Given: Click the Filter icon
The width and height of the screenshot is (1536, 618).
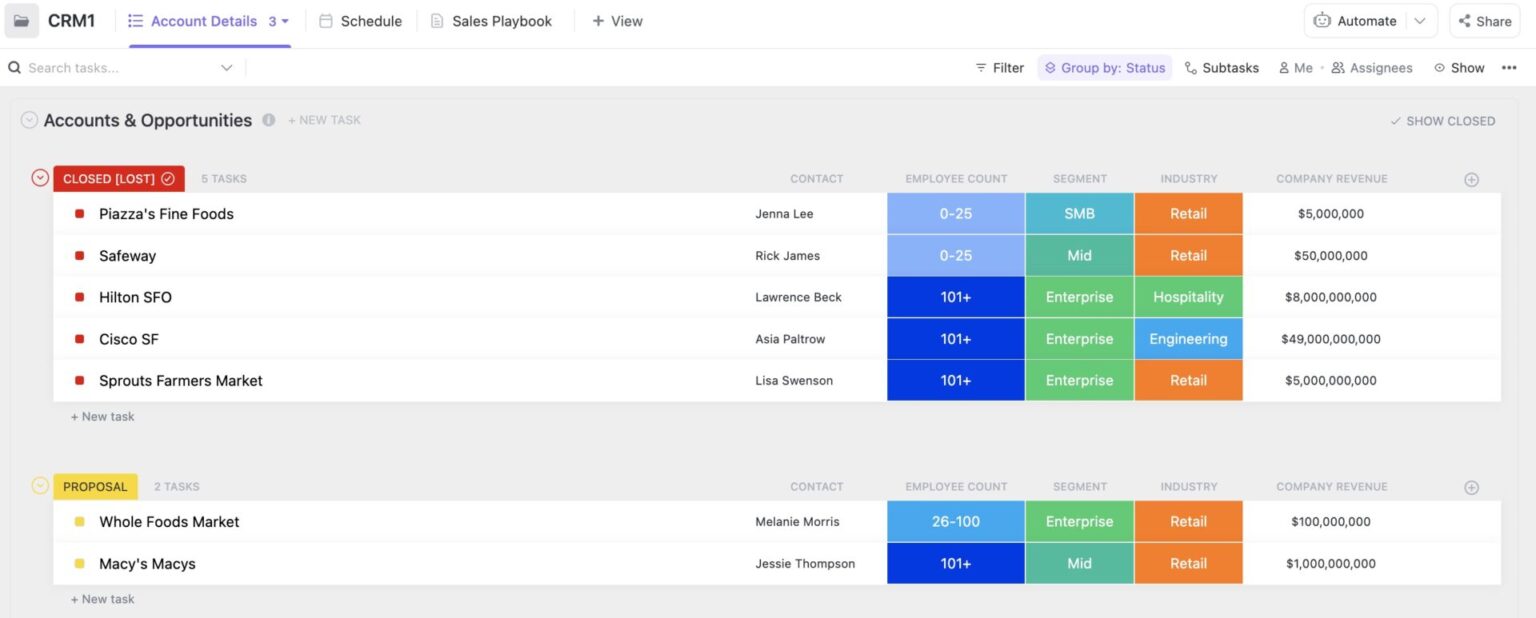Looking at the screenshot, I should point(982,67).
